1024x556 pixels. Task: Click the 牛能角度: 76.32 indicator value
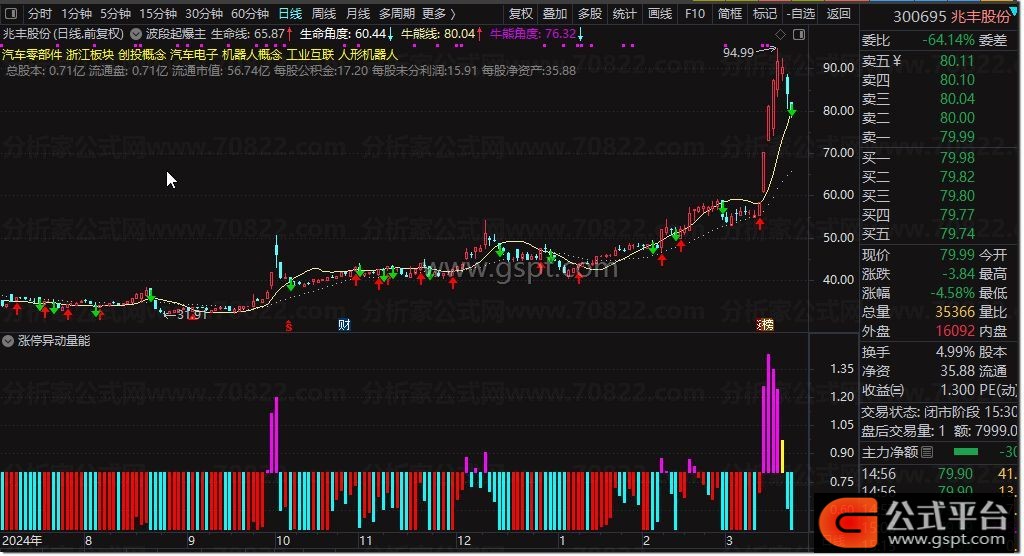tap(537, 33)
